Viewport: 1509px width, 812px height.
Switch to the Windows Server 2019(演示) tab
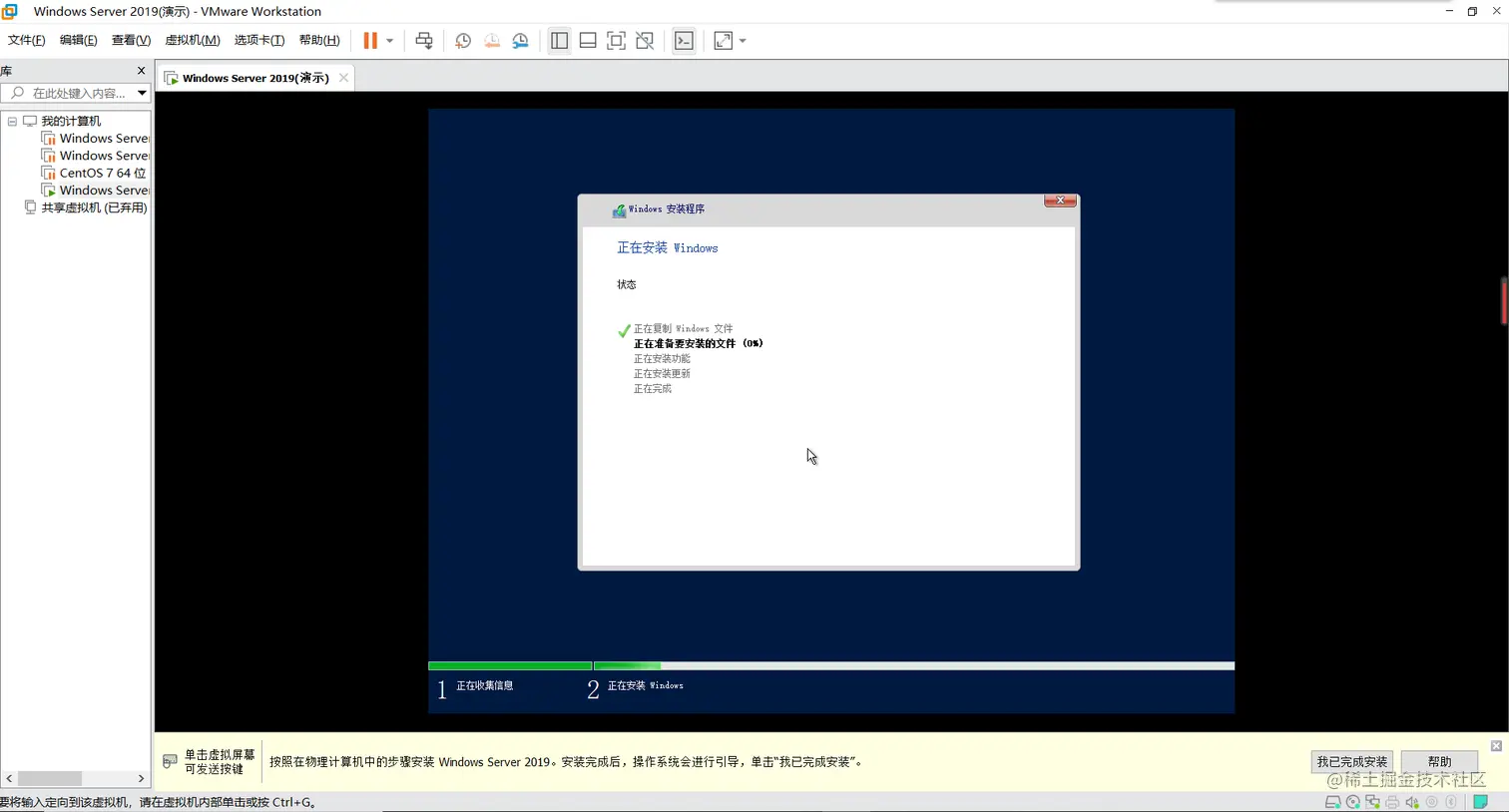click(255, 78)
